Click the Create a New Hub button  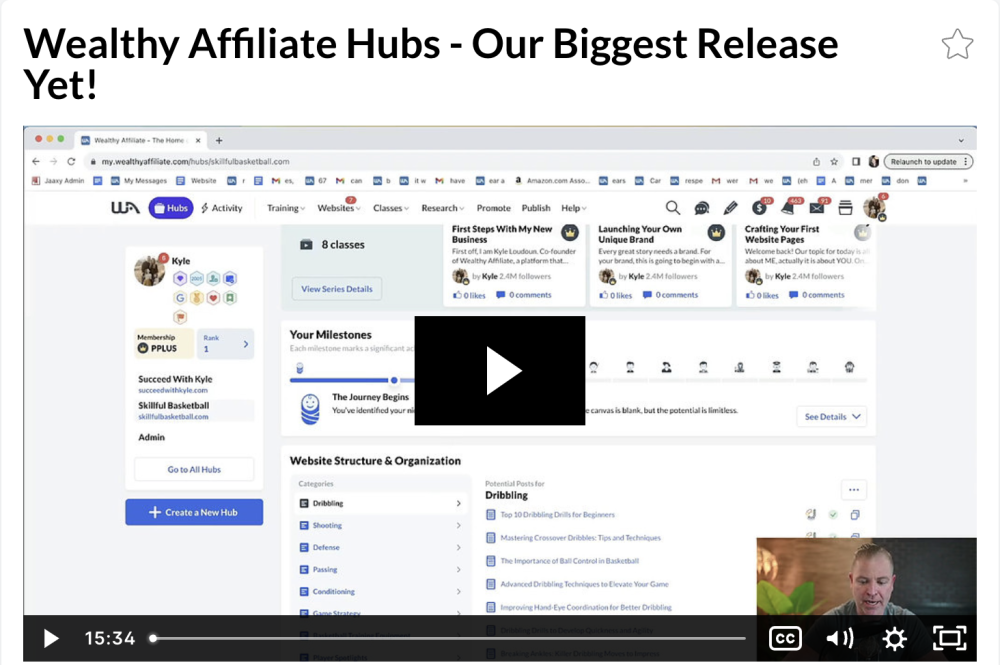tap(194, 512)
